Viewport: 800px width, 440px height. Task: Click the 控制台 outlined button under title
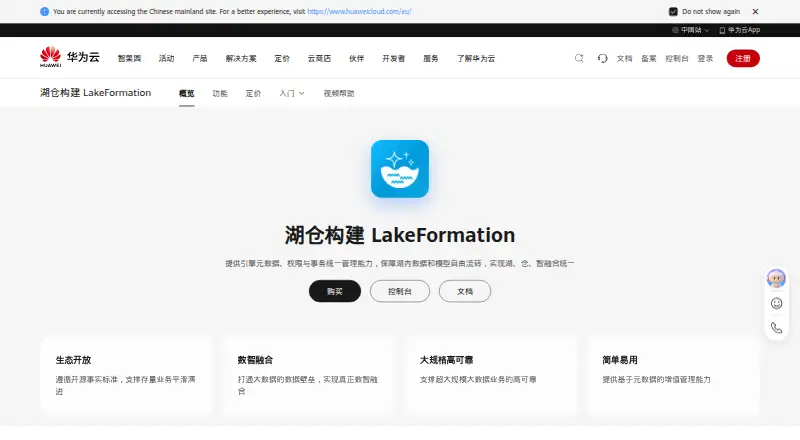(400, 291)
